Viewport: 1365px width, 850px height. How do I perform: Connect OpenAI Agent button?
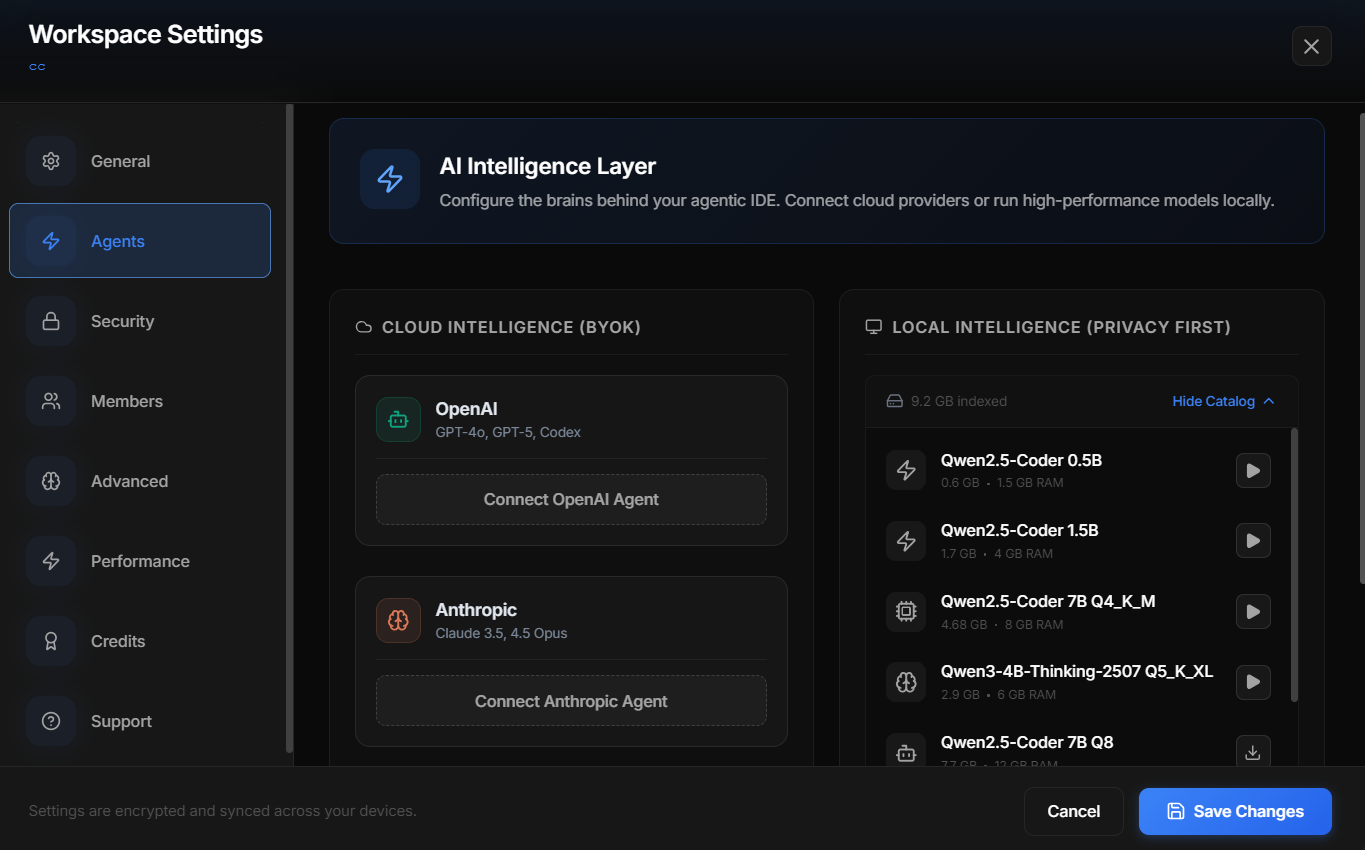[x=571, y=499]
